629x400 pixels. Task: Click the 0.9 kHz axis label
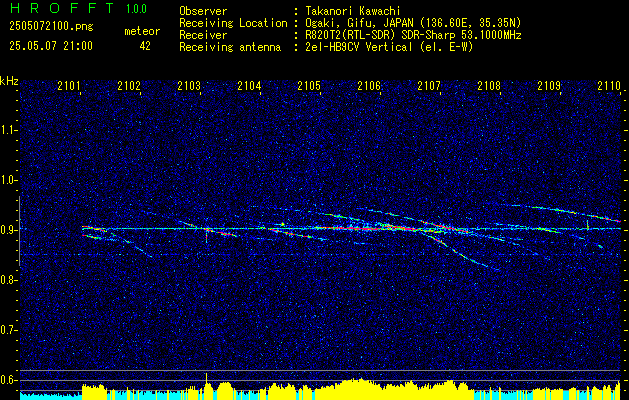8,230
